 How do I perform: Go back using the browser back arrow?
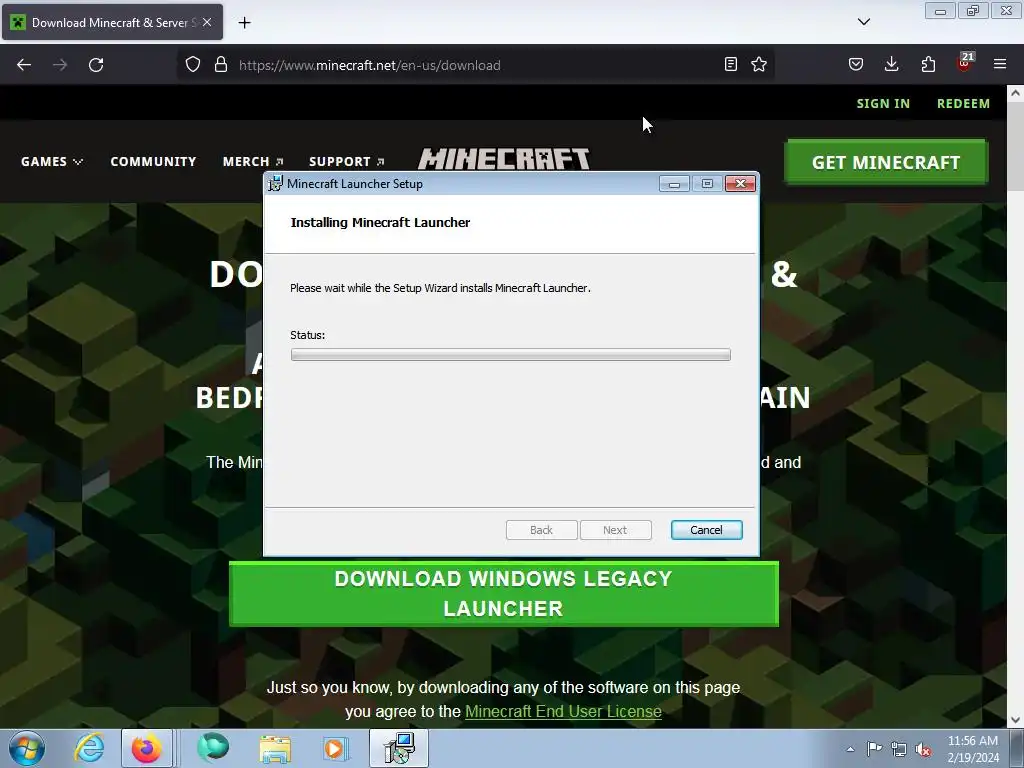click(24, 65)
